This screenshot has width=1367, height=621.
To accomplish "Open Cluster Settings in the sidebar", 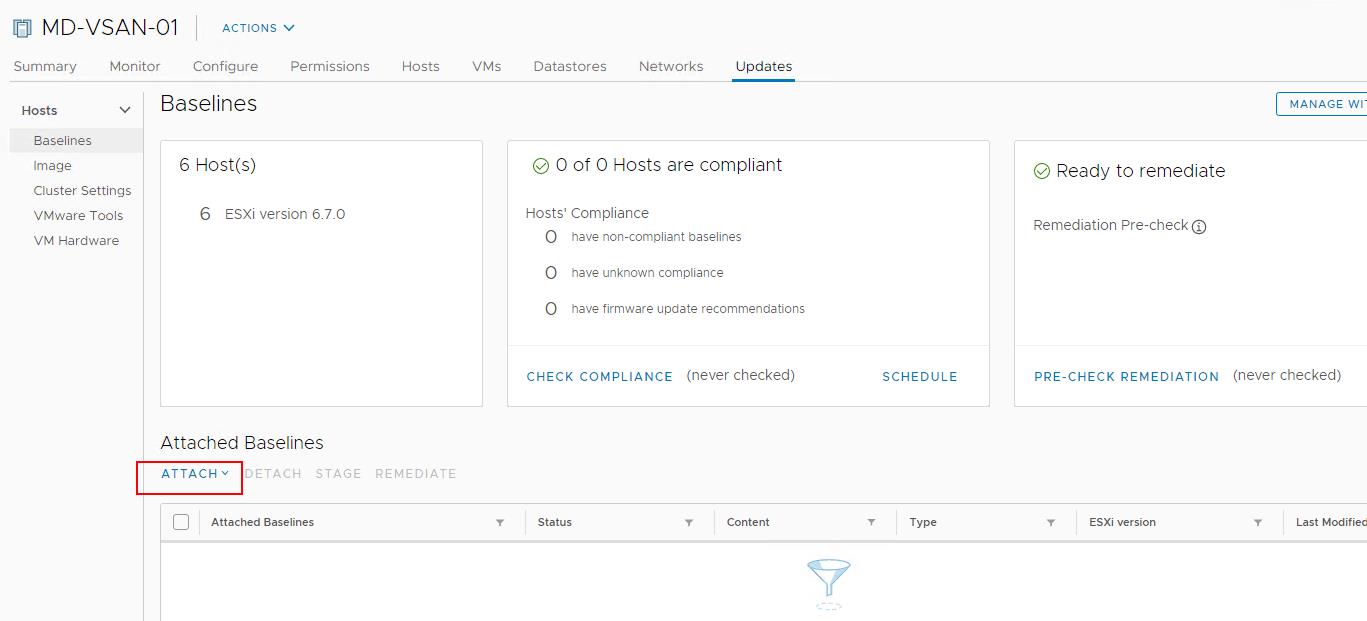I will pos(82,191).
